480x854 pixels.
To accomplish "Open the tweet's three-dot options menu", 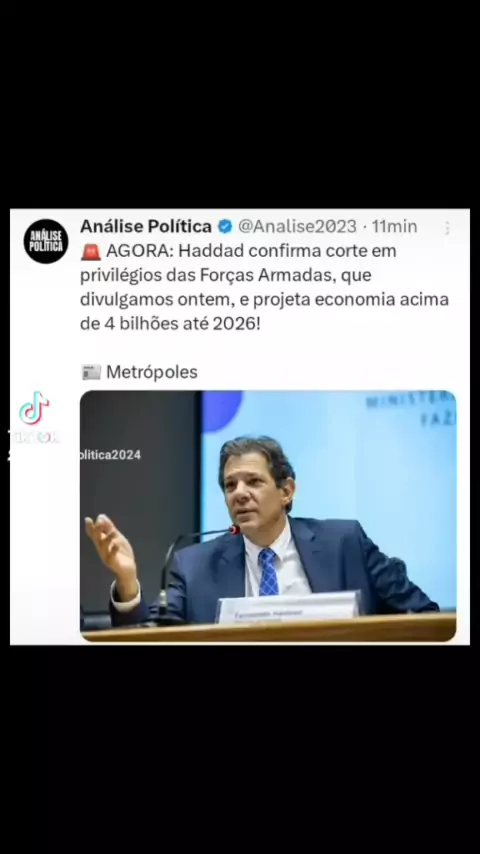I will pos(447,228).
